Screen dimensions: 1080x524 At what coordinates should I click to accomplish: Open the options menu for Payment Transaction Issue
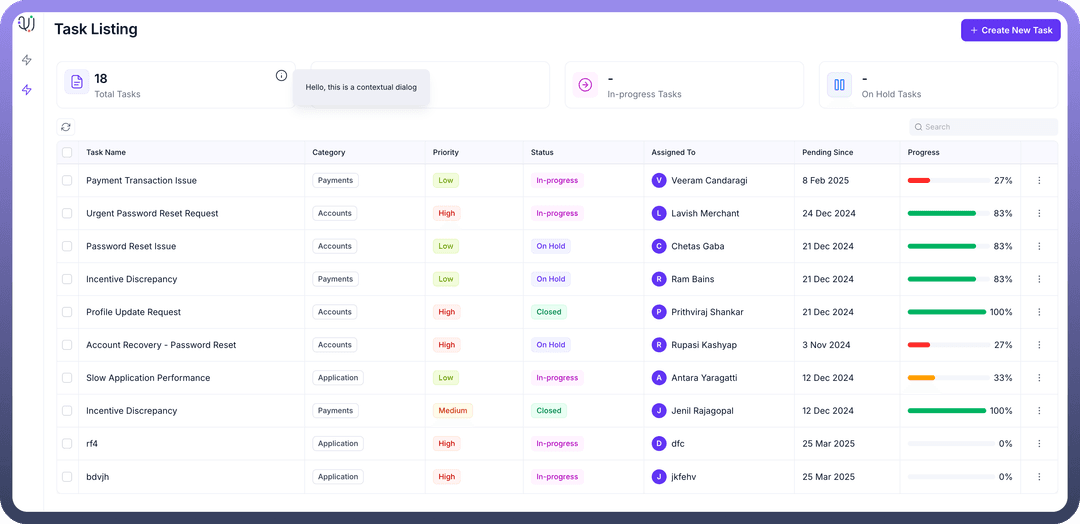[x=1039, y=181]
